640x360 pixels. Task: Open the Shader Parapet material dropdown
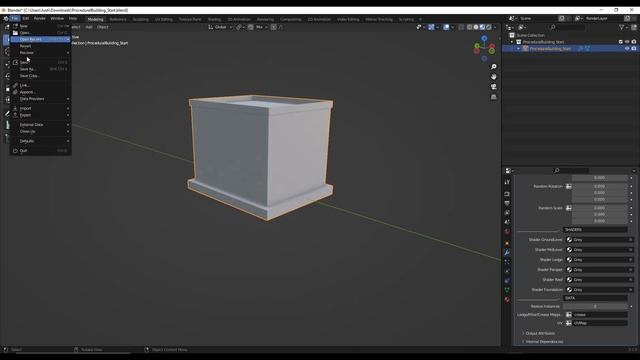coord(600,270)
